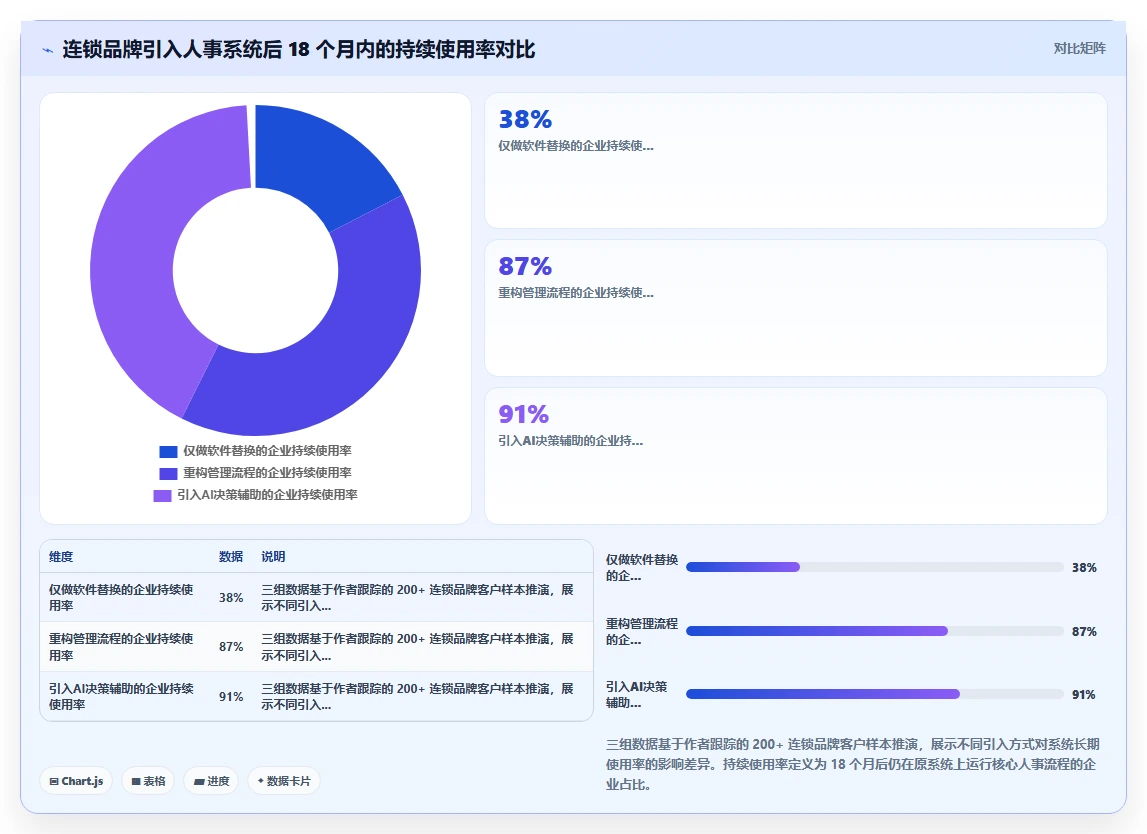Click table cell 引入AI决策辅助的企业持续使用率
The width and height of the screenshot is (1147, 834).
[121, 696]
